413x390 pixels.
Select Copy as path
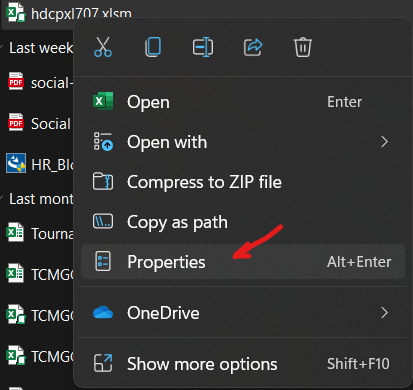pyautogui.click(x=243, y=222)
